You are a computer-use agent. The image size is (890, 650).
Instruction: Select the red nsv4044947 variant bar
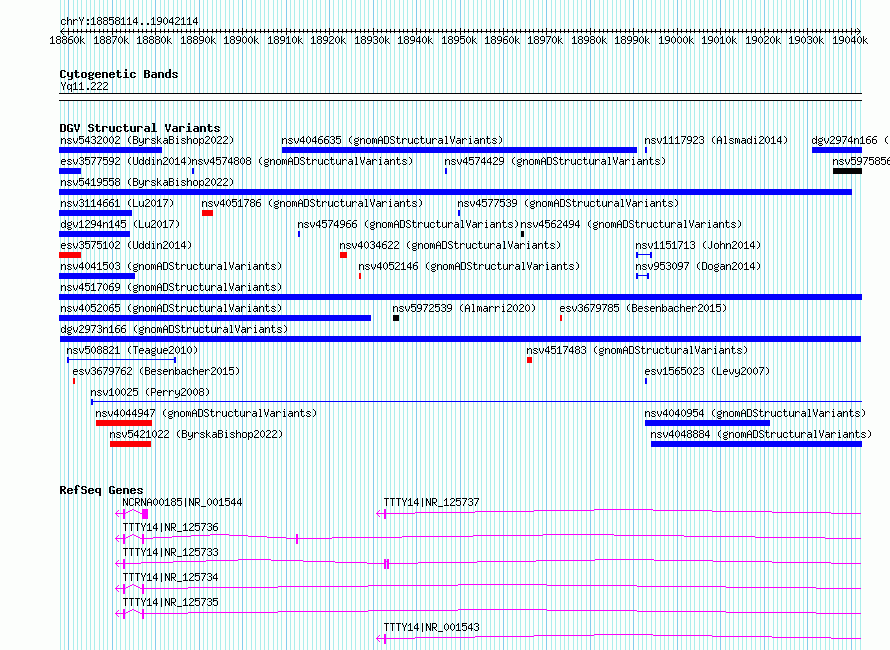tap(124, 423)
